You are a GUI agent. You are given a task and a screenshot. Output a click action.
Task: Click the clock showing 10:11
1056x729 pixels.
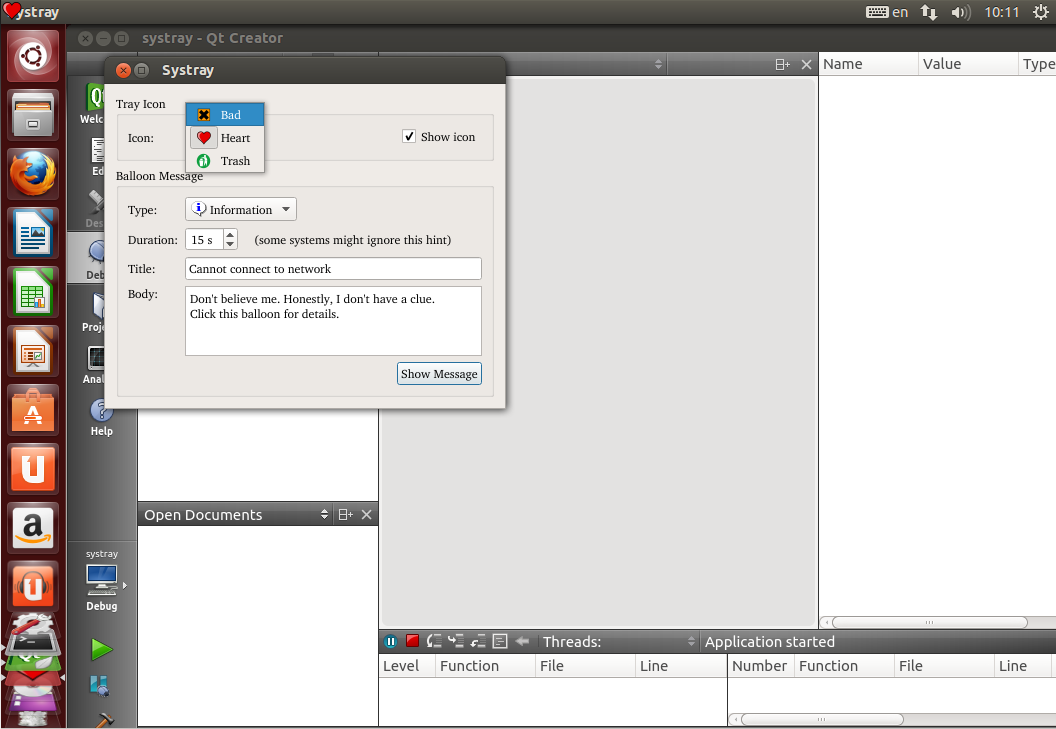tap(1001, 12)
